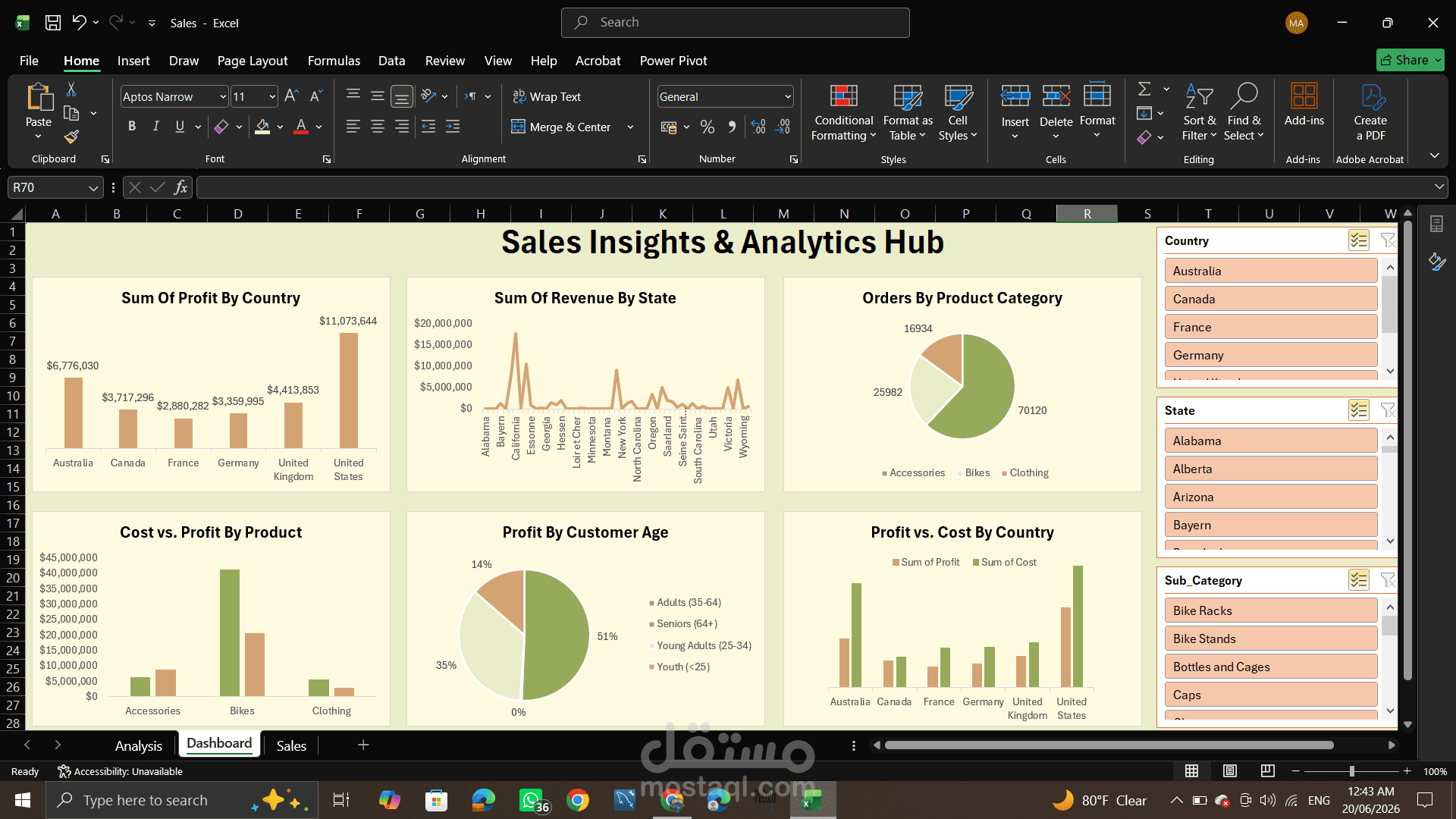The width and height of the screenshot is (1456, 819).
Task: Toggle Wrap Text
Action: point(547,97)
